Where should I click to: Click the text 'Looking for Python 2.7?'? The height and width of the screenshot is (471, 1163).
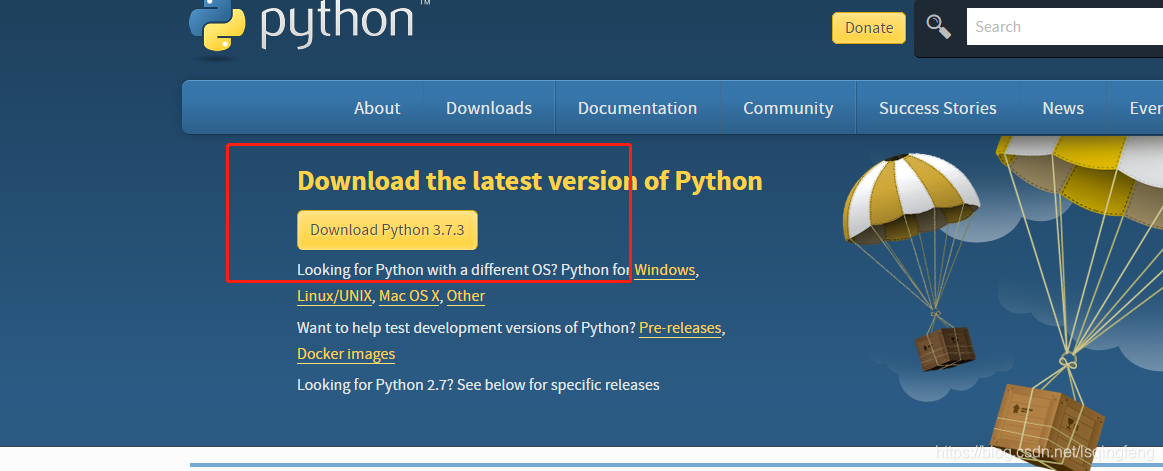click(x=375, y=385)
